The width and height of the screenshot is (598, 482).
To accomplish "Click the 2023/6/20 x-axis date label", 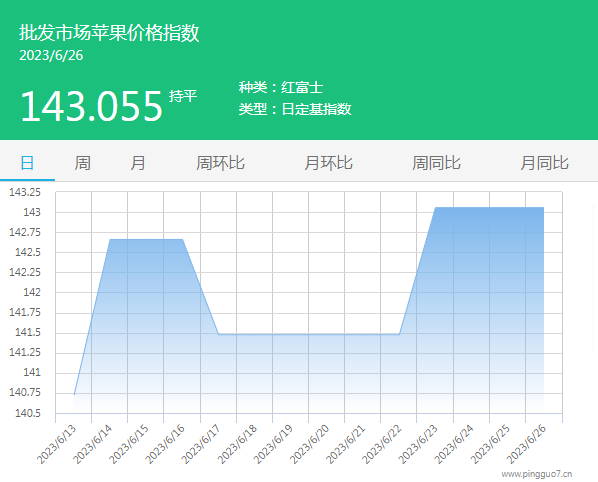I will [x=309, y=444].
